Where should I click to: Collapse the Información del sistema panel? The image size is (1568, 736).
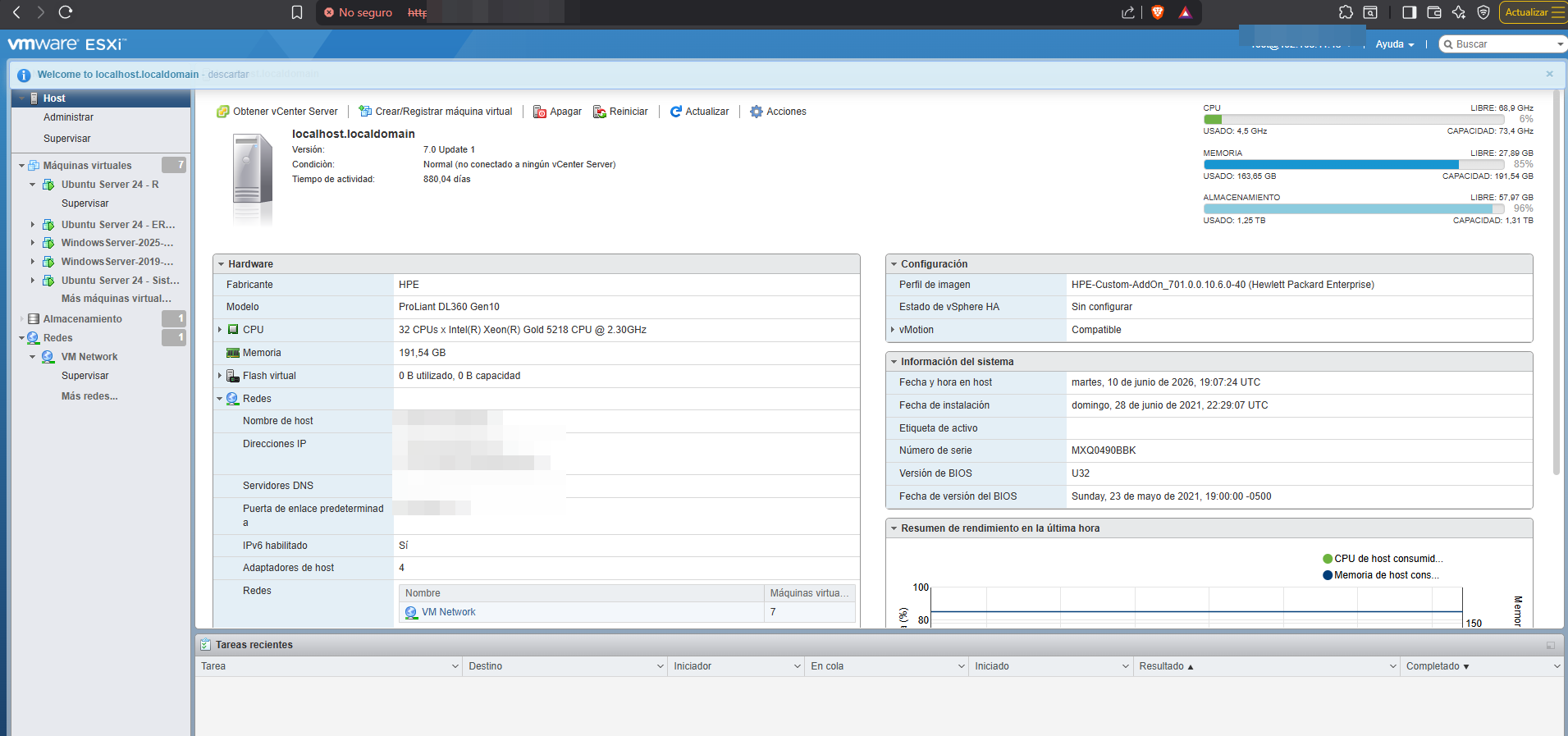[x=894, y=362]
